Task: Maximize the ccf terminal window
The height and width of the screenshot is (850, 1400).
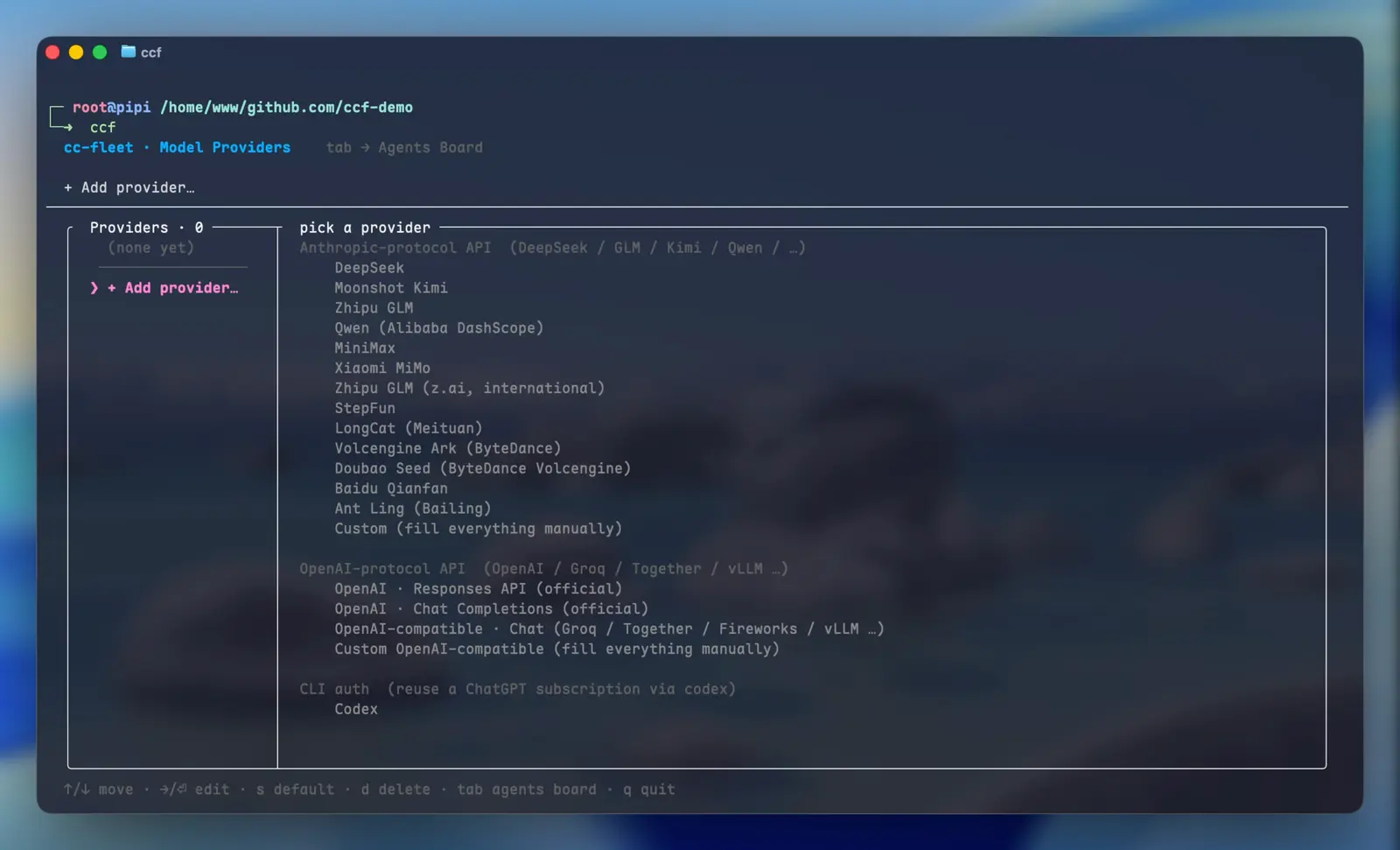Action: point(100,53)
